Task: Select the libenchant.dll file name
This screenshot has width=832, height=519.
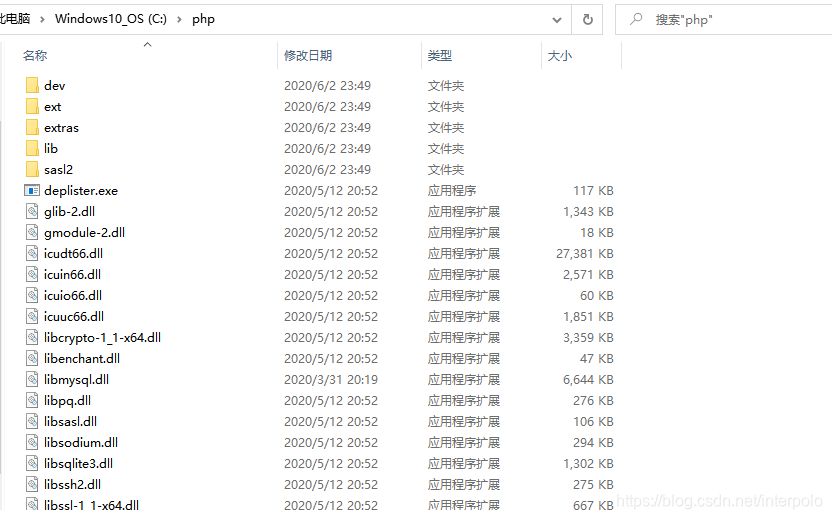Action: pyautogui.click(x=82, y=359)
